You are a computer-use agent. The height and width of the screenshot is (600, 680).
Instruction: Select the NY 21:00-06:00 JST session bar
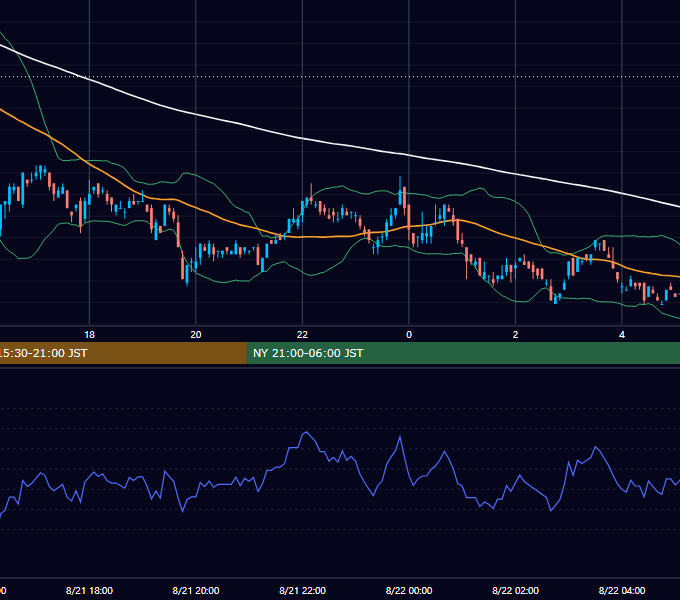pyautogui.click(x=463, y=353)
